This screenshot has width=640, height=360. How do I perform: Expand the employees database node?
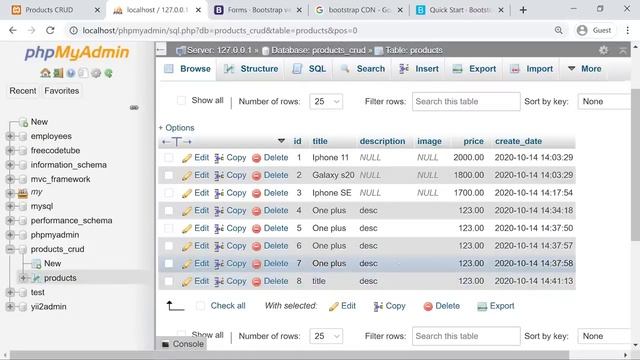point(10,136)
